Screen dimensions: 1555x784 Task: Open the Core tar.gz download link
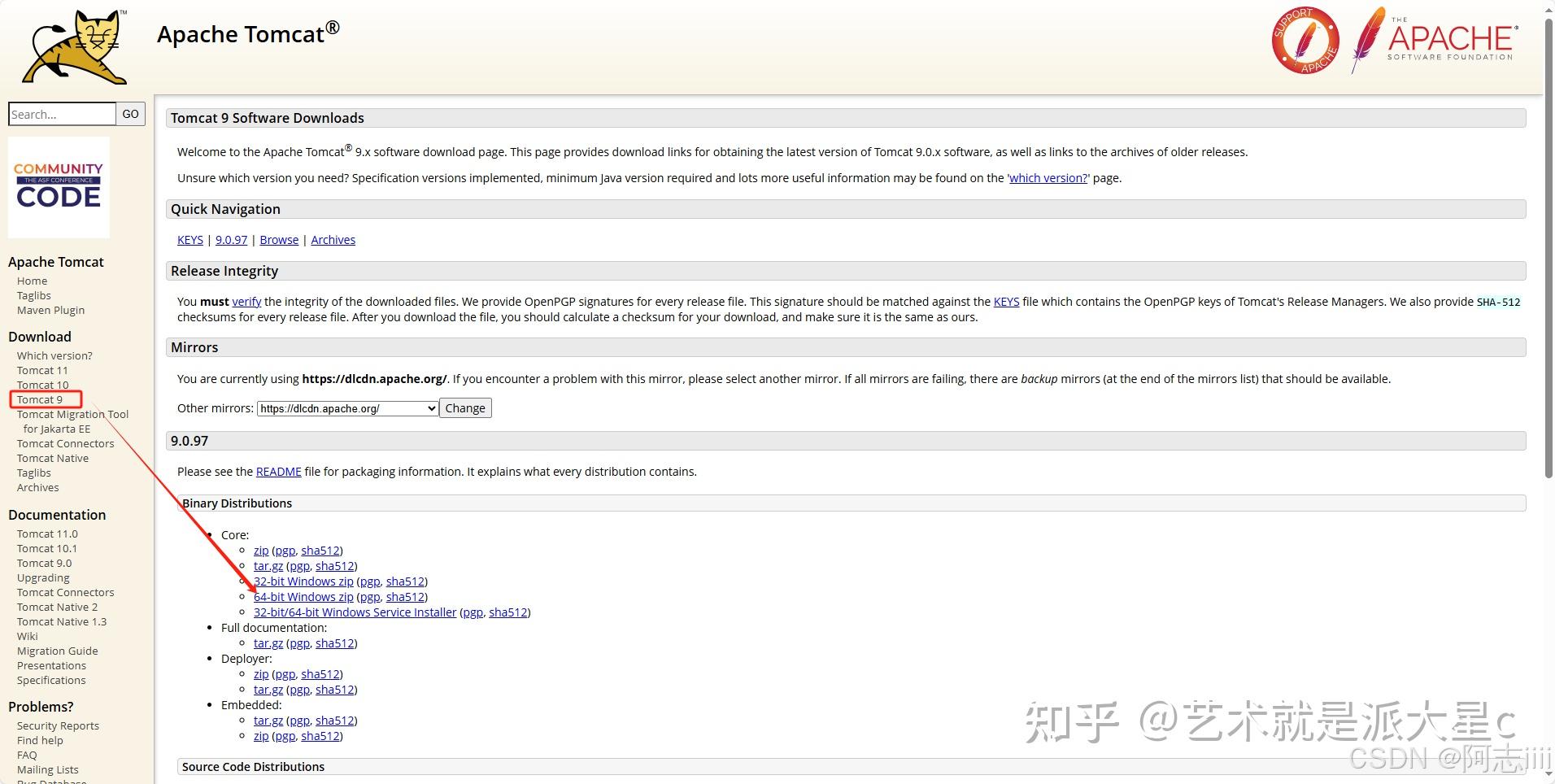point(268,566)
